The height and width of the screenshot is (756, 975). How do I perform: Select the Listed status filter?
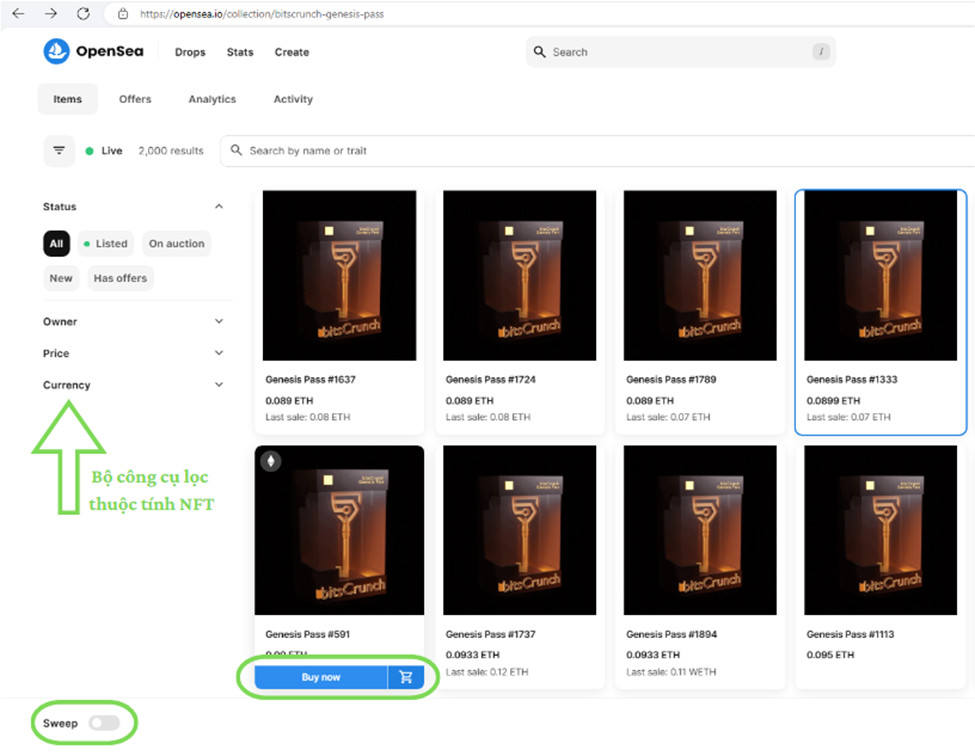105,243
